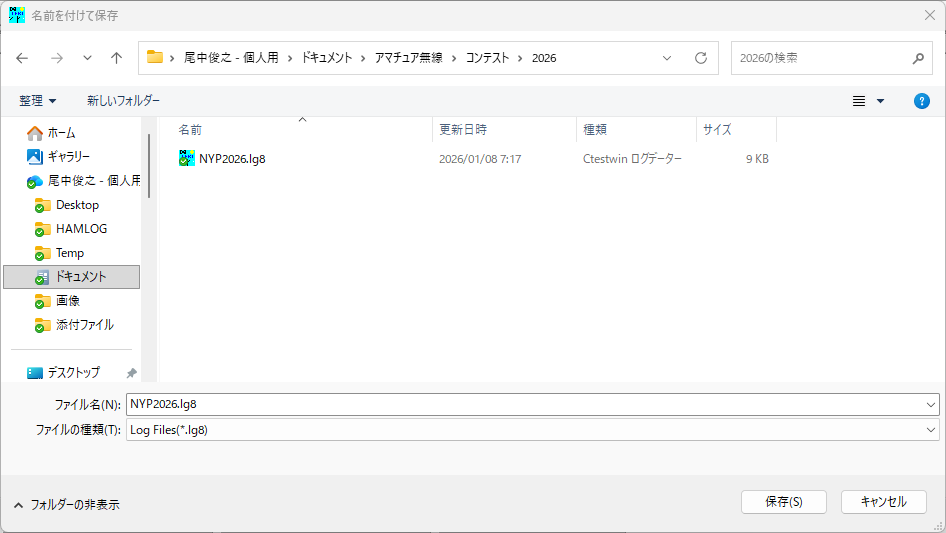
Task: Click the ホーム house icon
Action: (x=35, y=133)
